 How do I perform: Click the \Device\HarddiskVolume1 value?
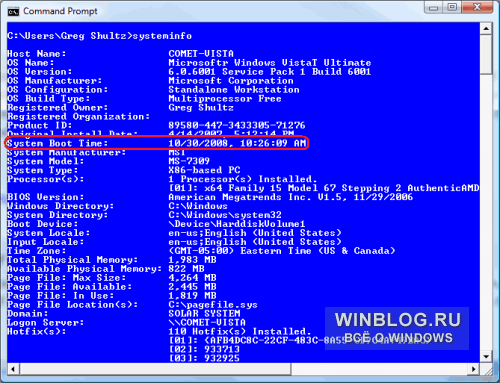[x=237, y=224]
